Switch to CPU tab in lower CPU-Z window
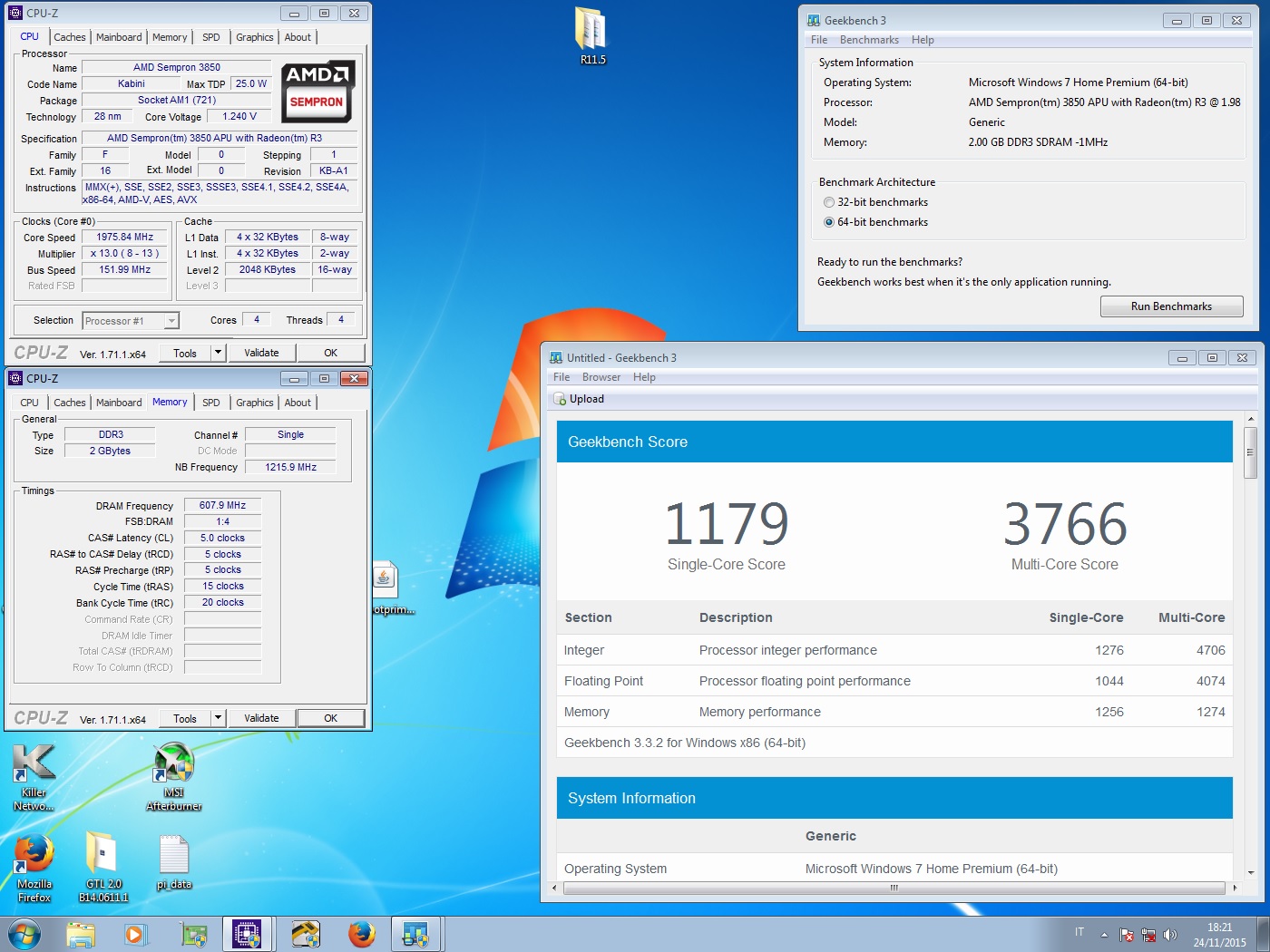This screenshot has height=952, width=1270. tap(30, 403)
